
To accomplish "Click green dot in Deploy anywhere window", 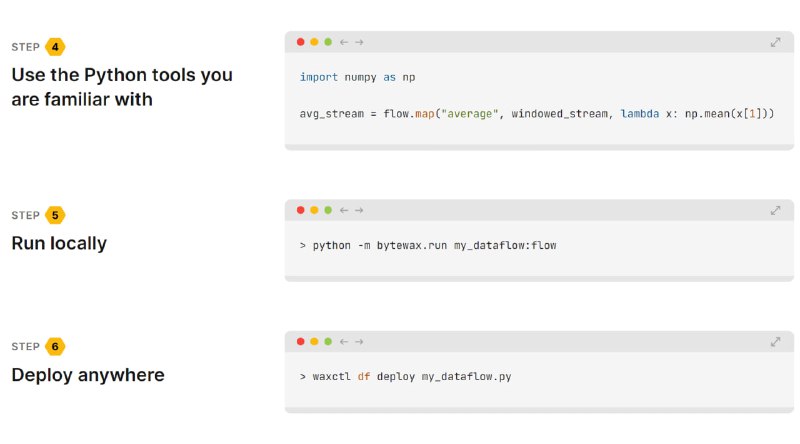I will tap(328, 341).
